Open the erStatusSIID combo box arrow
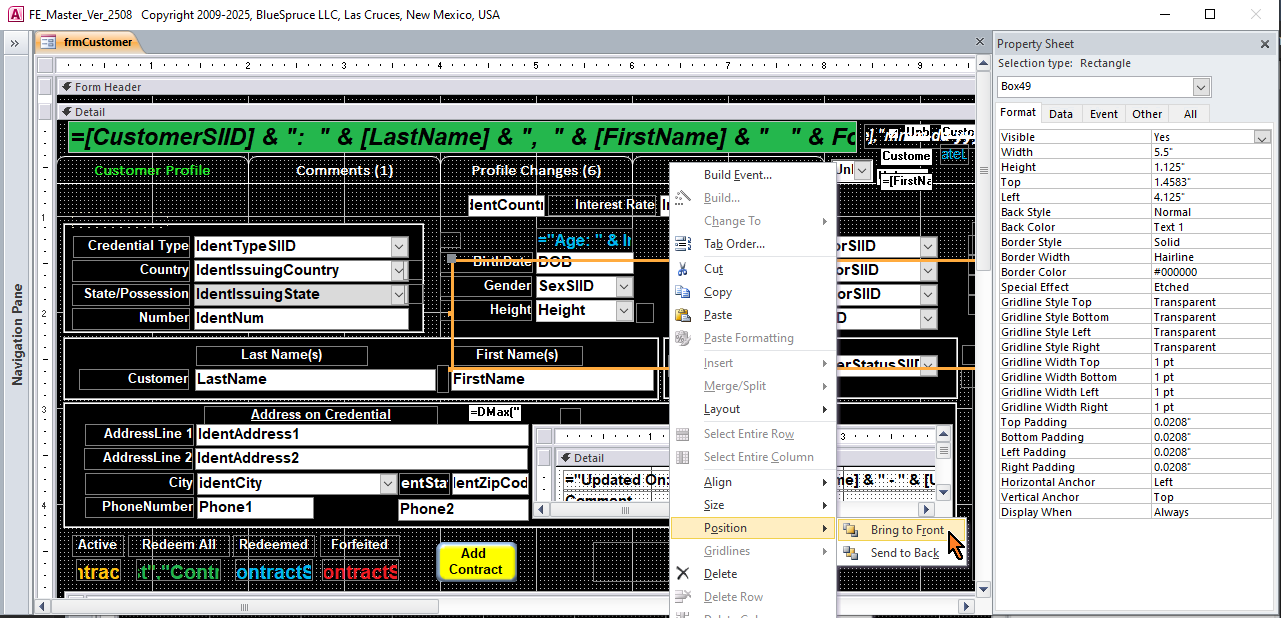 click(x=929, y=364)
